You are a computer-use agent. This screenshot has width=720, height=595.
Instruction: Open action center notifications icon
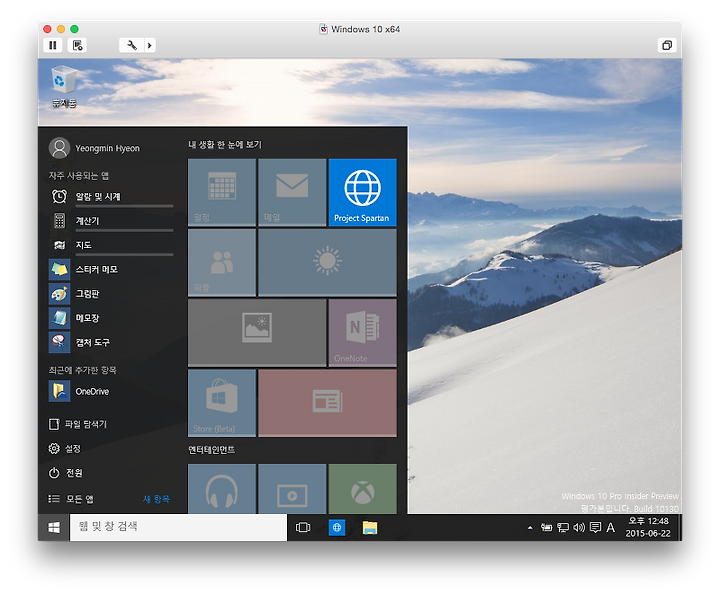click(x=595, y=528)
